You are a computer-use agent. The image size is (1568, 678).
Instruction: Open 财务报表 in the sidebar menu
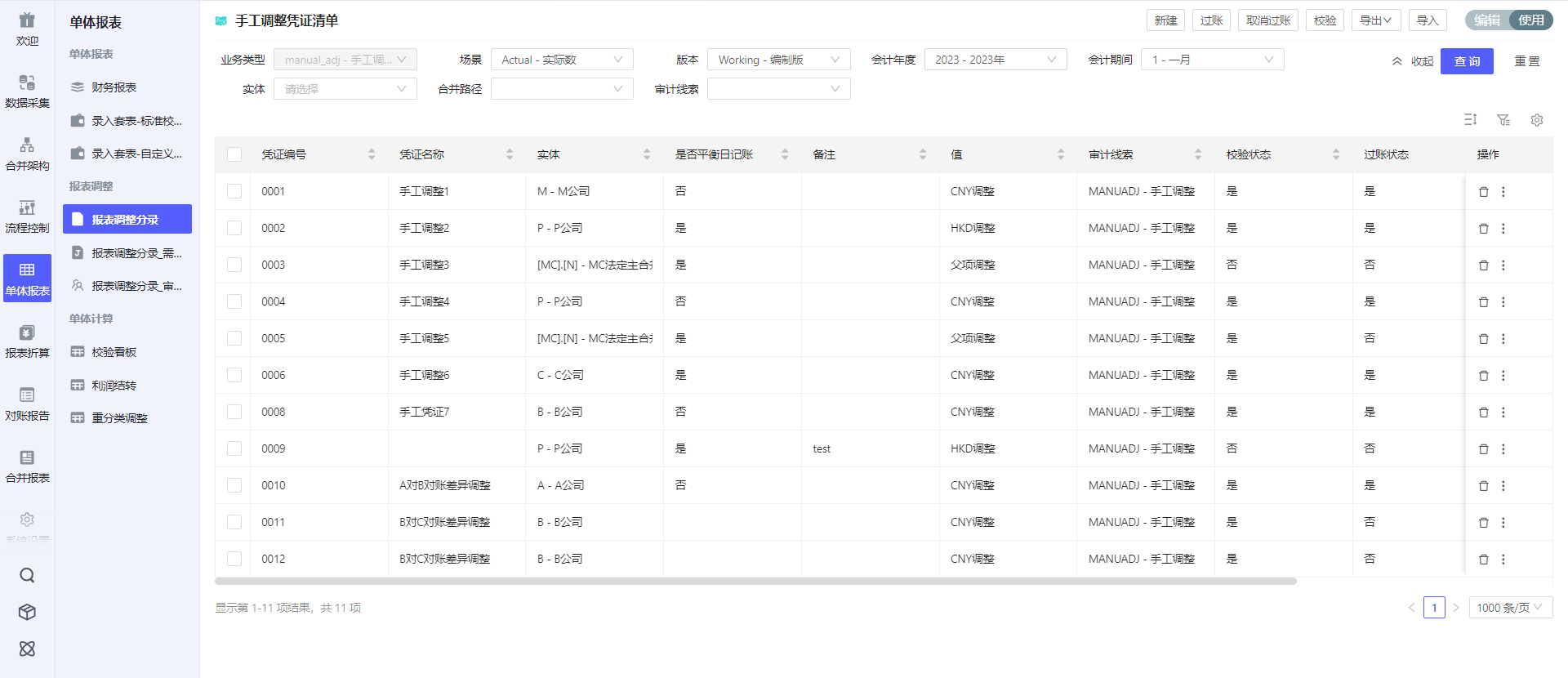coord(114,87)
